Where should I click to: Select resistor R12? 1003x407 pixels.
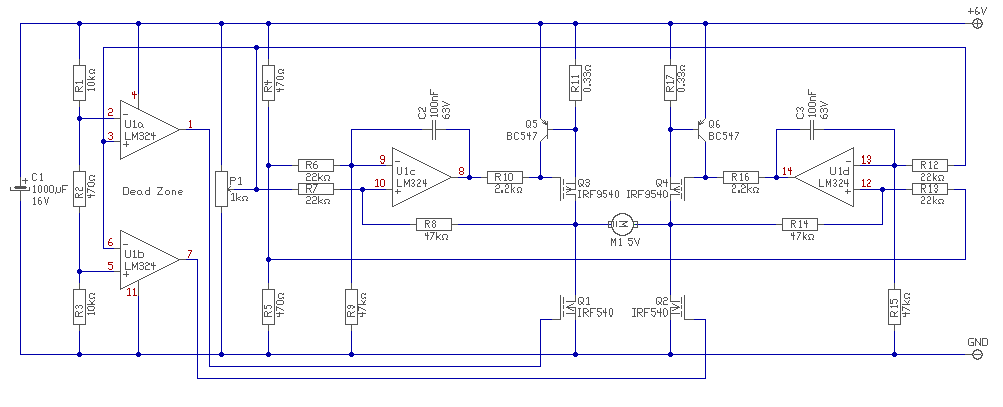930,165
